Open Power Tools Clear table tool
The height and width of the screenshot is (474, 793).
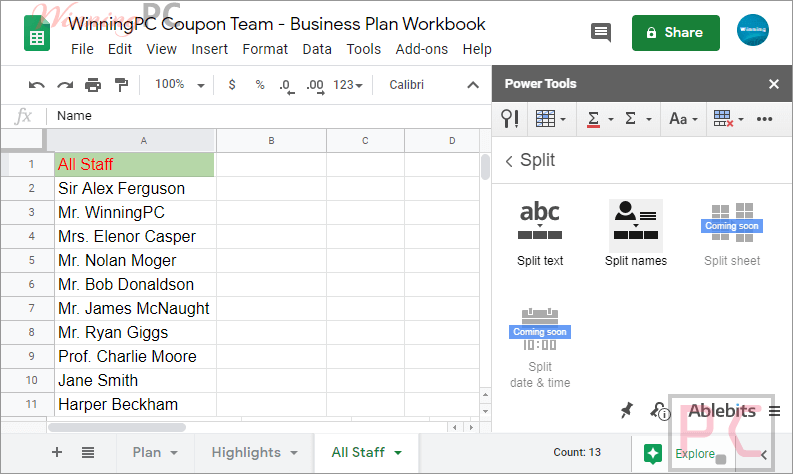pos(728,119)
